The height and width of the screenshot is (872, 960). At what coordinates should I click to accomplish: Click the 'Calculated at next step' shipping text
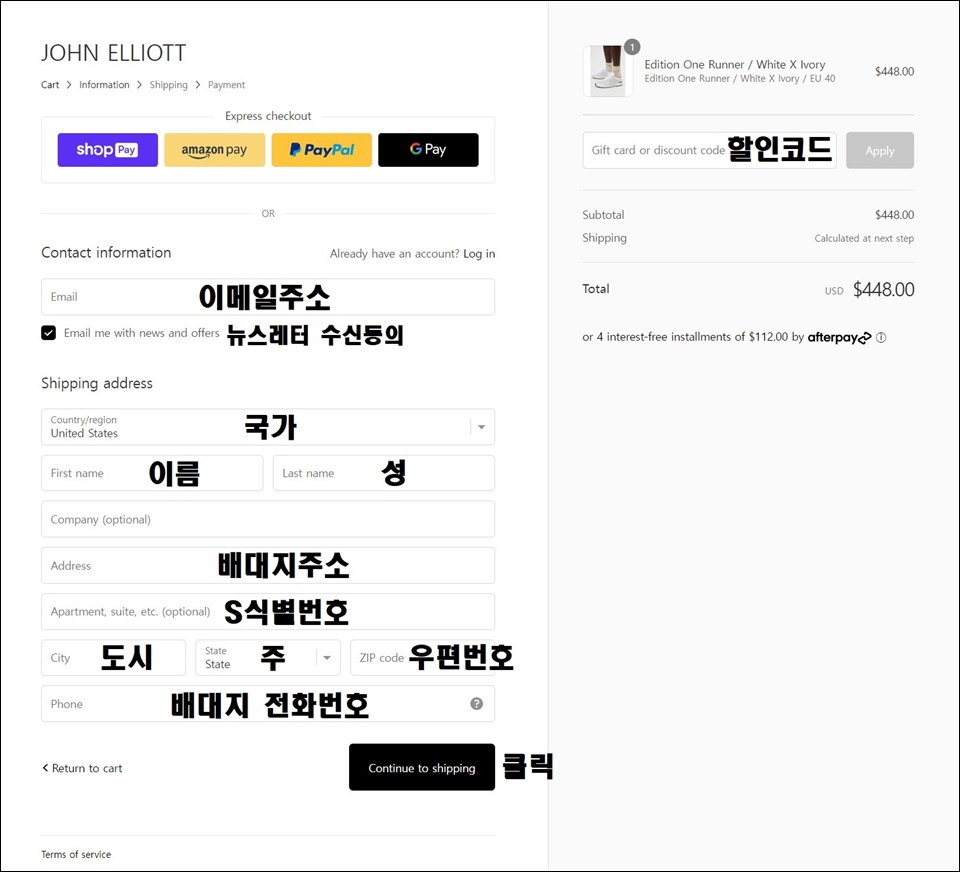pyautogui.click(x=864, y=238)
